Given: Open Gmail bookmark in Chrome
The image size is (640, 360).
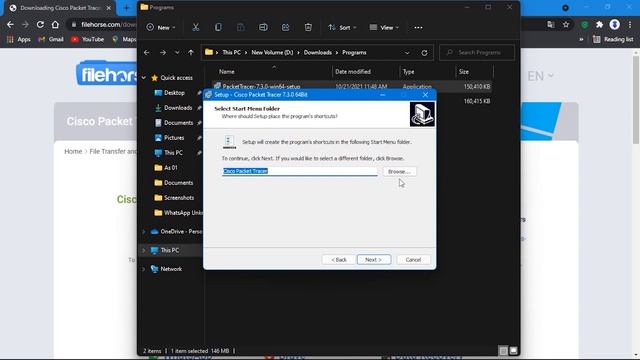Looking at the screenshot, I should [51, 39].
